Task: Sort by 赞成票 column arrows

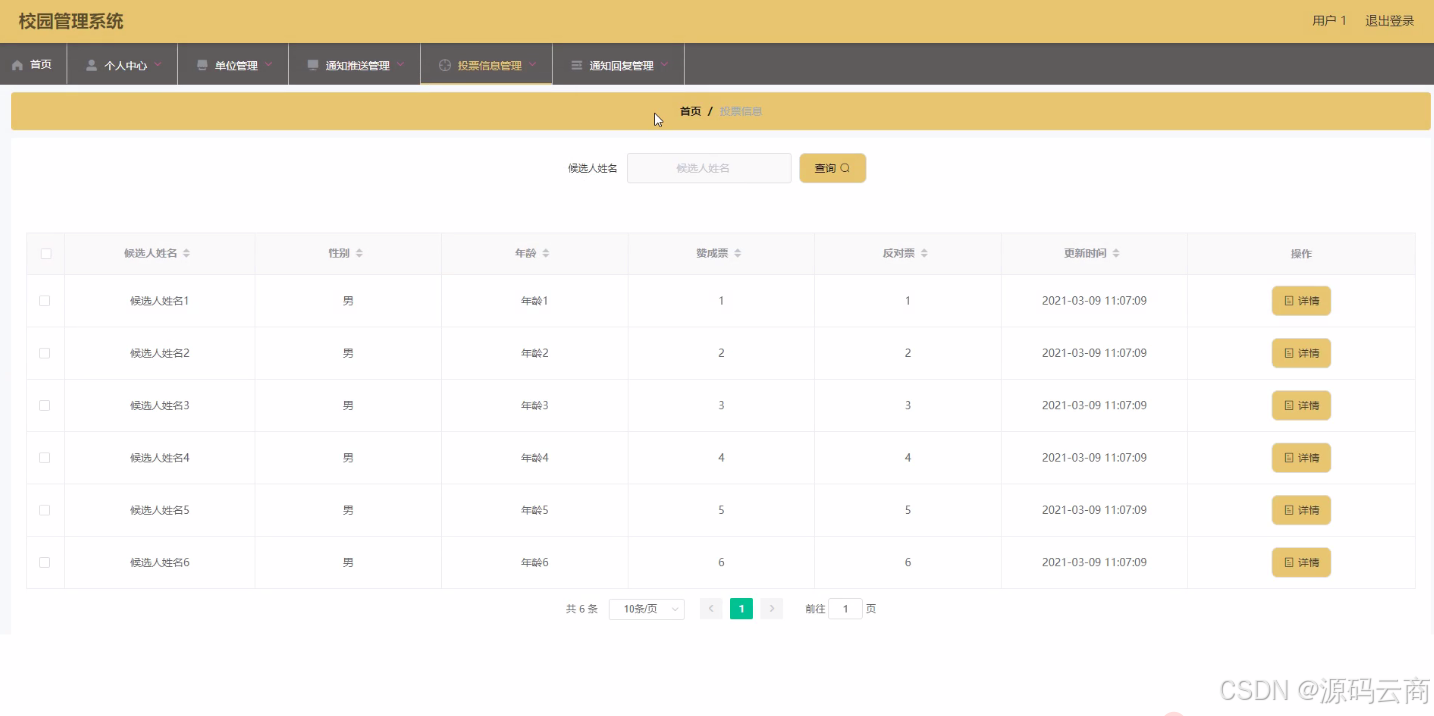Action: [737, 254]
